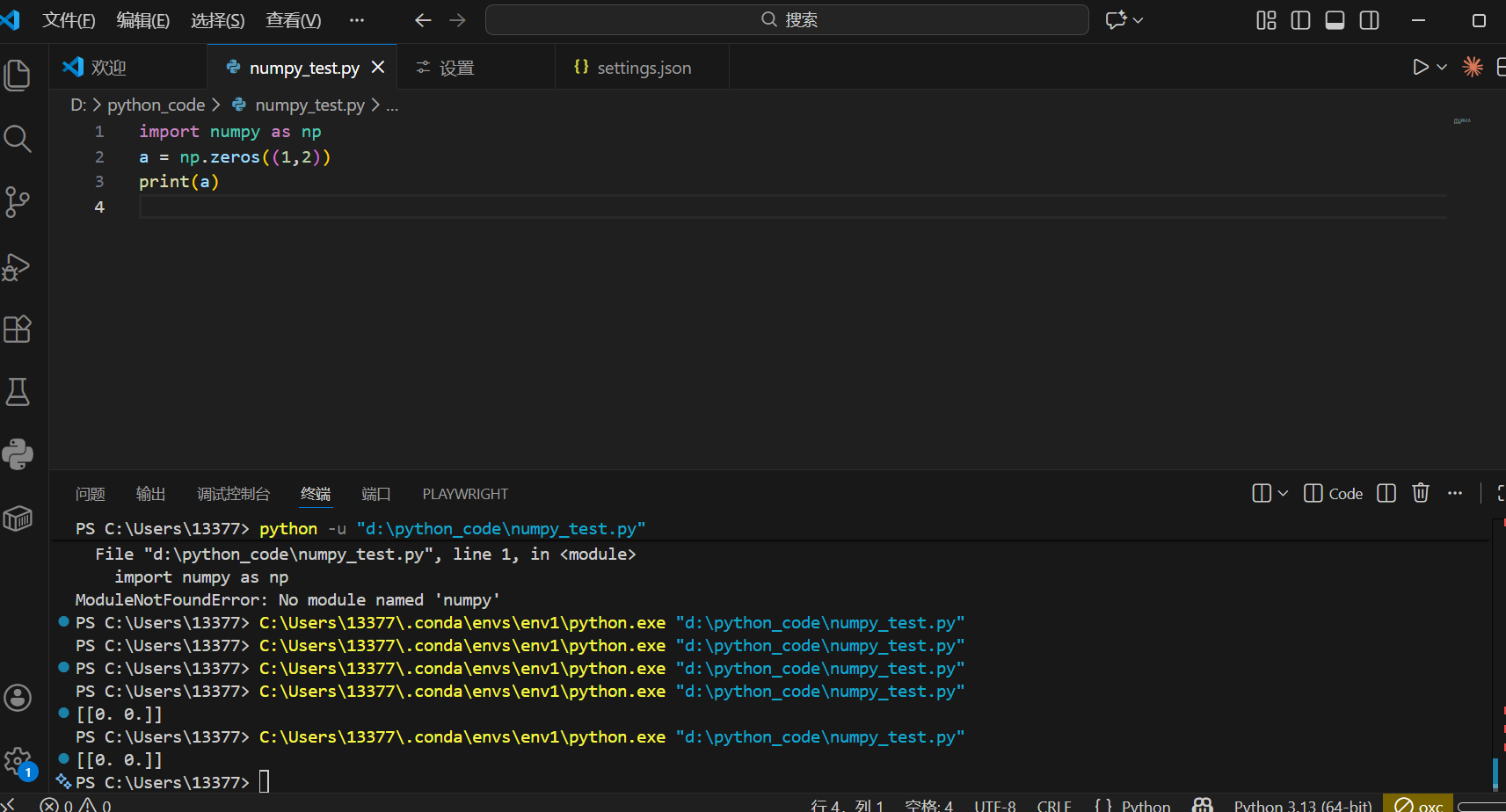
Task: Run Python file with play button
Action: click(x=1420, y=68)
